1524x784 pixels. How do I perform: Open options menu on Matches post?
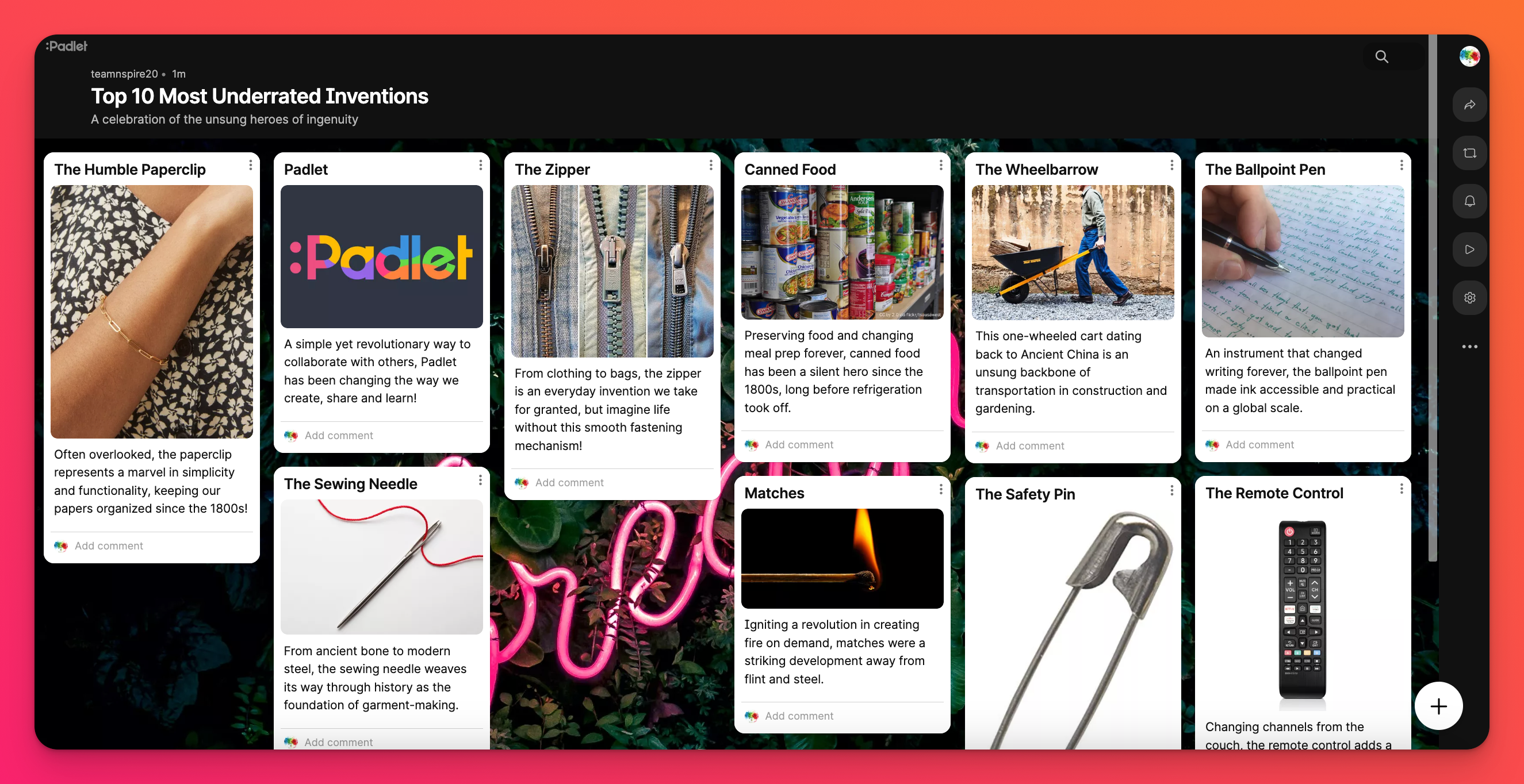coord(941,490)
